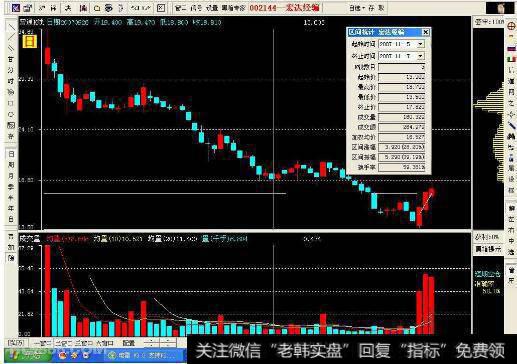Click the bracketed tab at the bottom-left

tap(16, 343)
